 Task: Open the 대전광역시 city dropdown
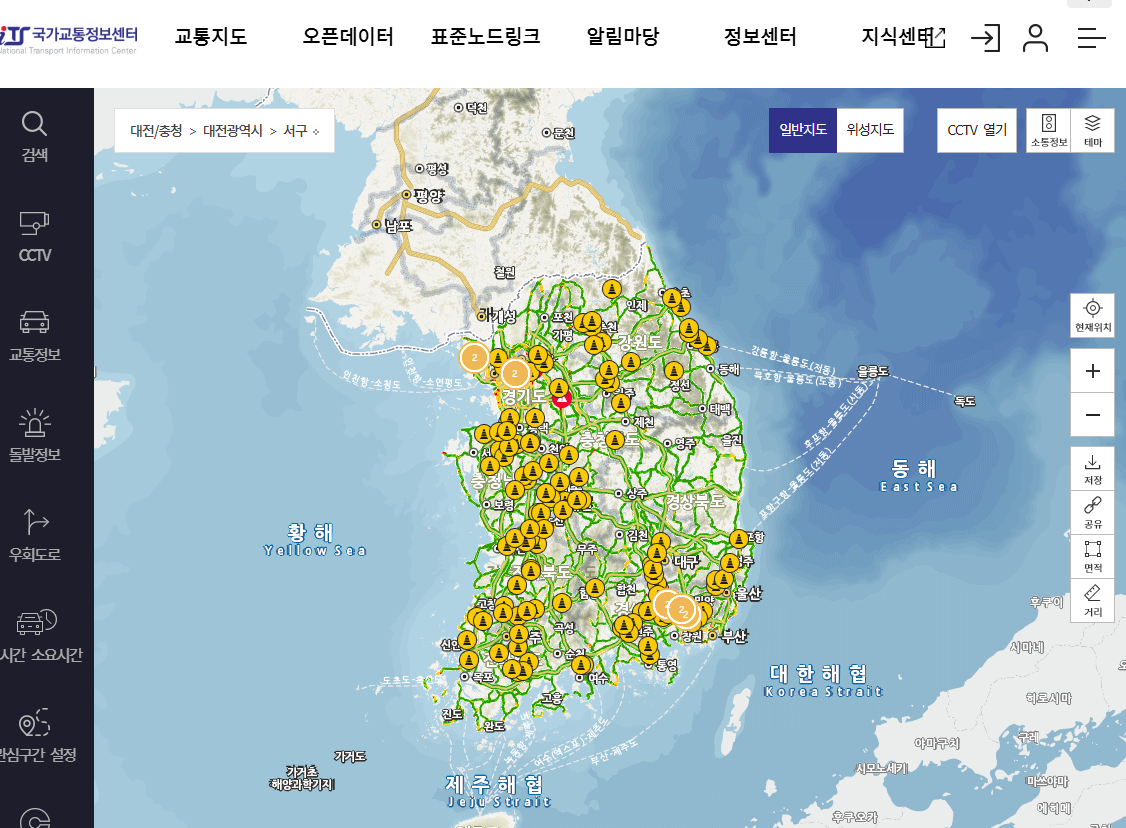point(233,131)
